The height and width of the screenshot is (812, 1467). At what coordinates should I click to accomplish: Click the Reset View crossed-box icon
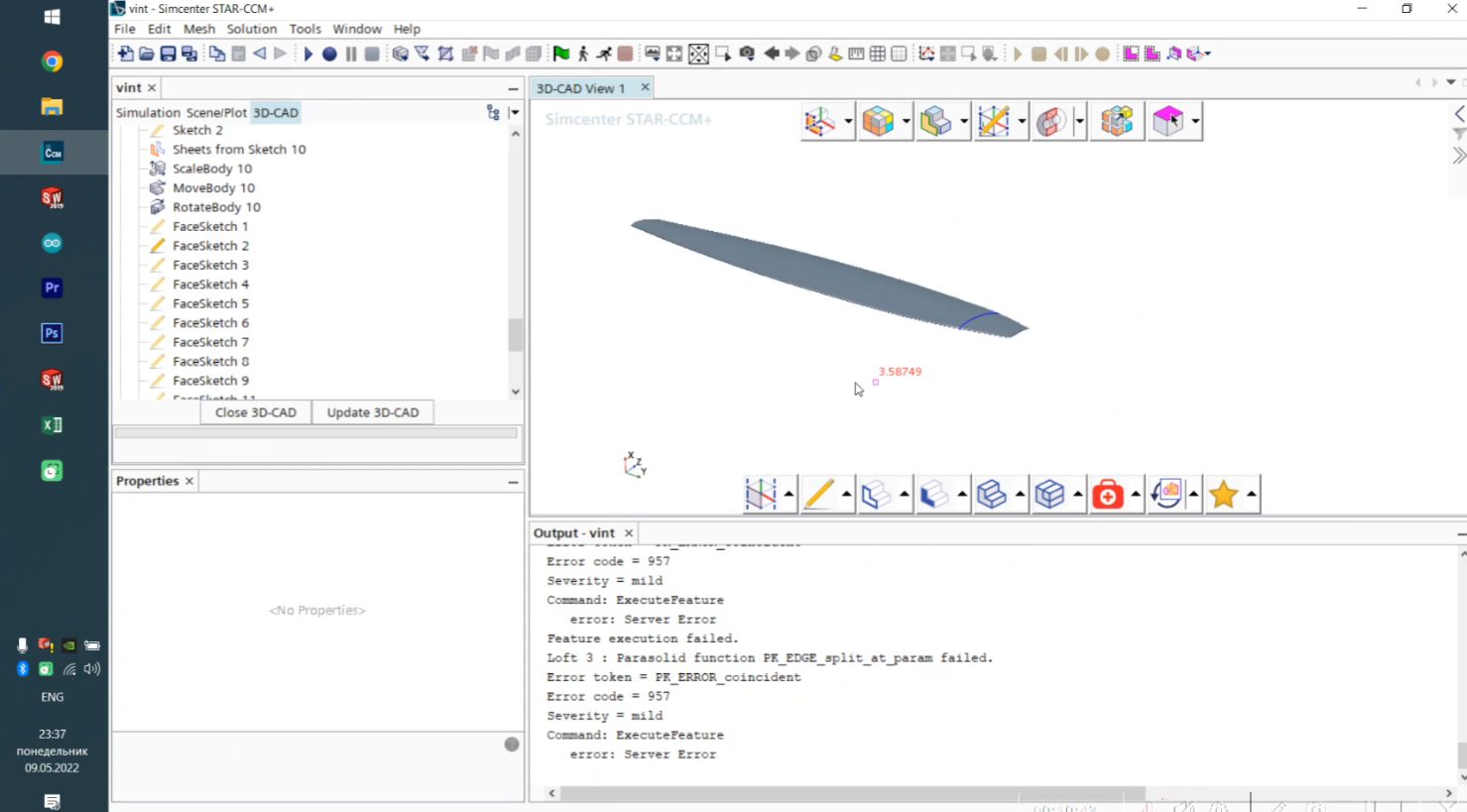698,54
